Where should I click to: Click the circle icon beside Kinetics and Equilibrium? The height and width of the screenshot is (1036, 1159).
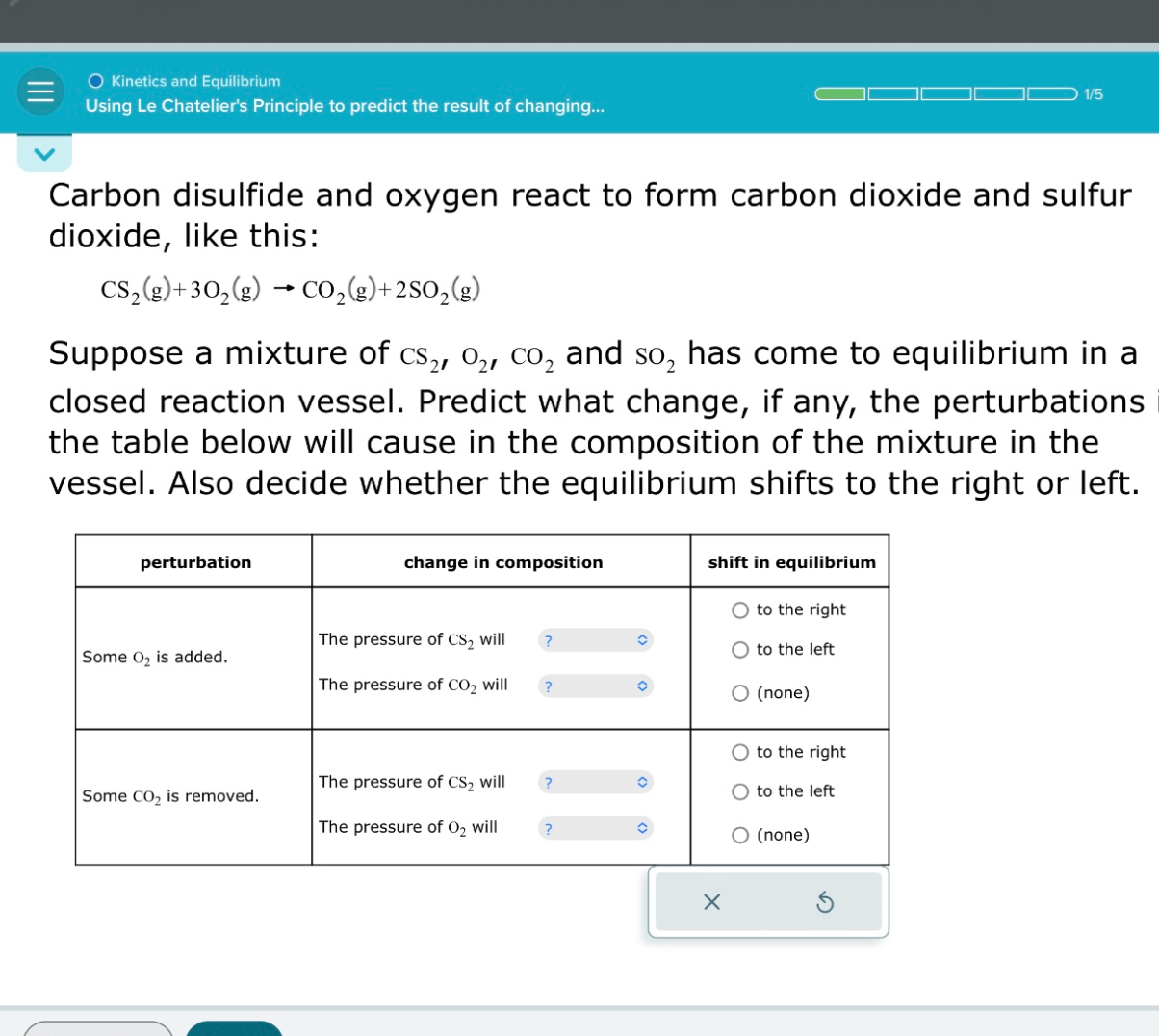96,81
